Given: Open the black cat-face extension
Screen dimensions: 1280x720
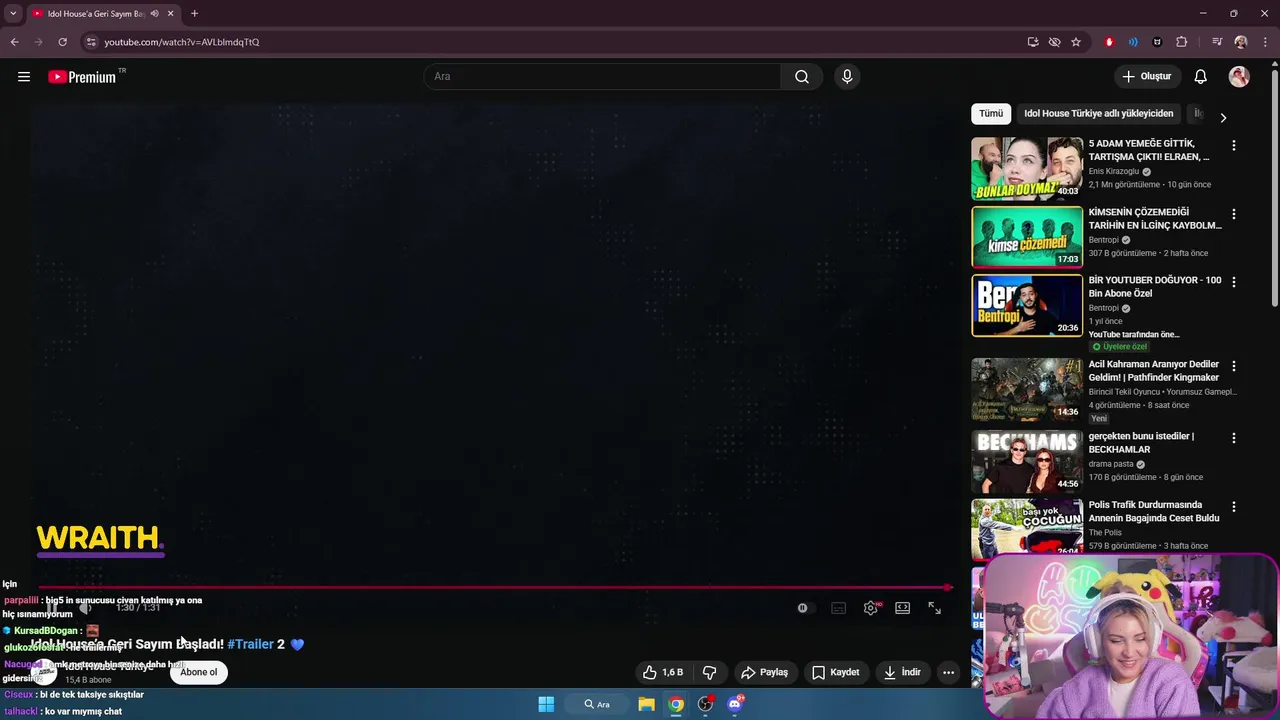Looking at the screenshot, I should [1157, 42].
